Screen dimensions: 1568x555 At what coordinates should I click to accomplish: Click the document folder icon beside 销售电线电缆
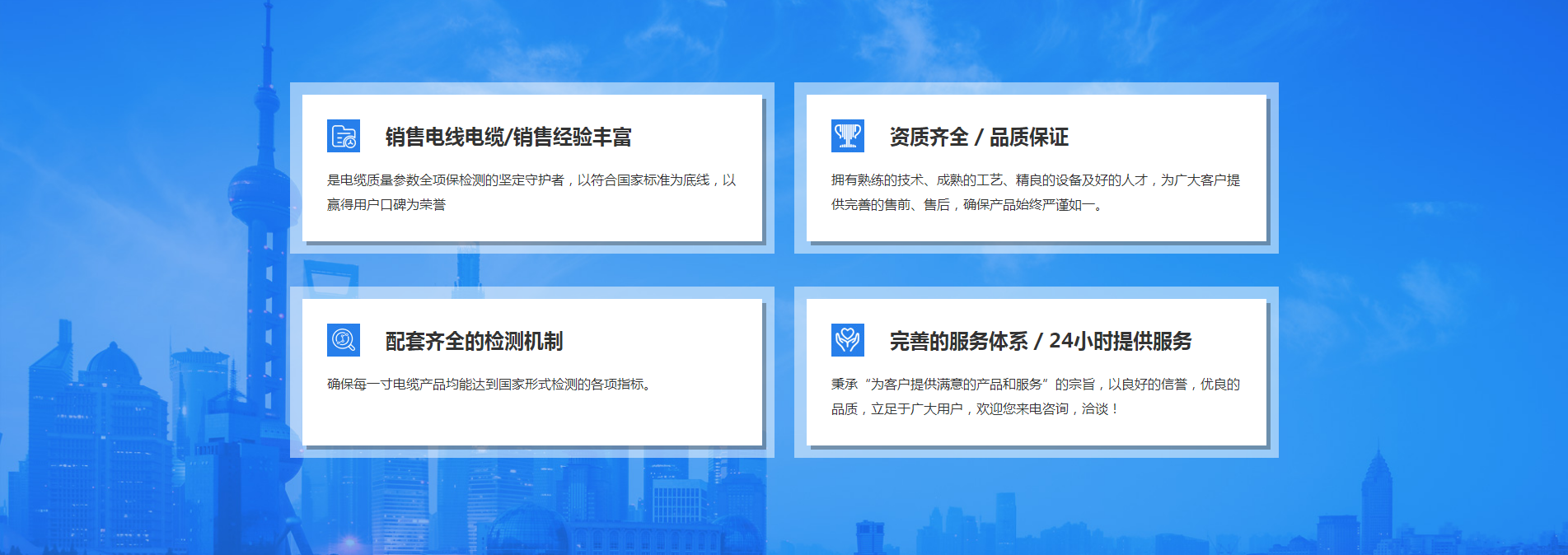click(x=343, y=137)
